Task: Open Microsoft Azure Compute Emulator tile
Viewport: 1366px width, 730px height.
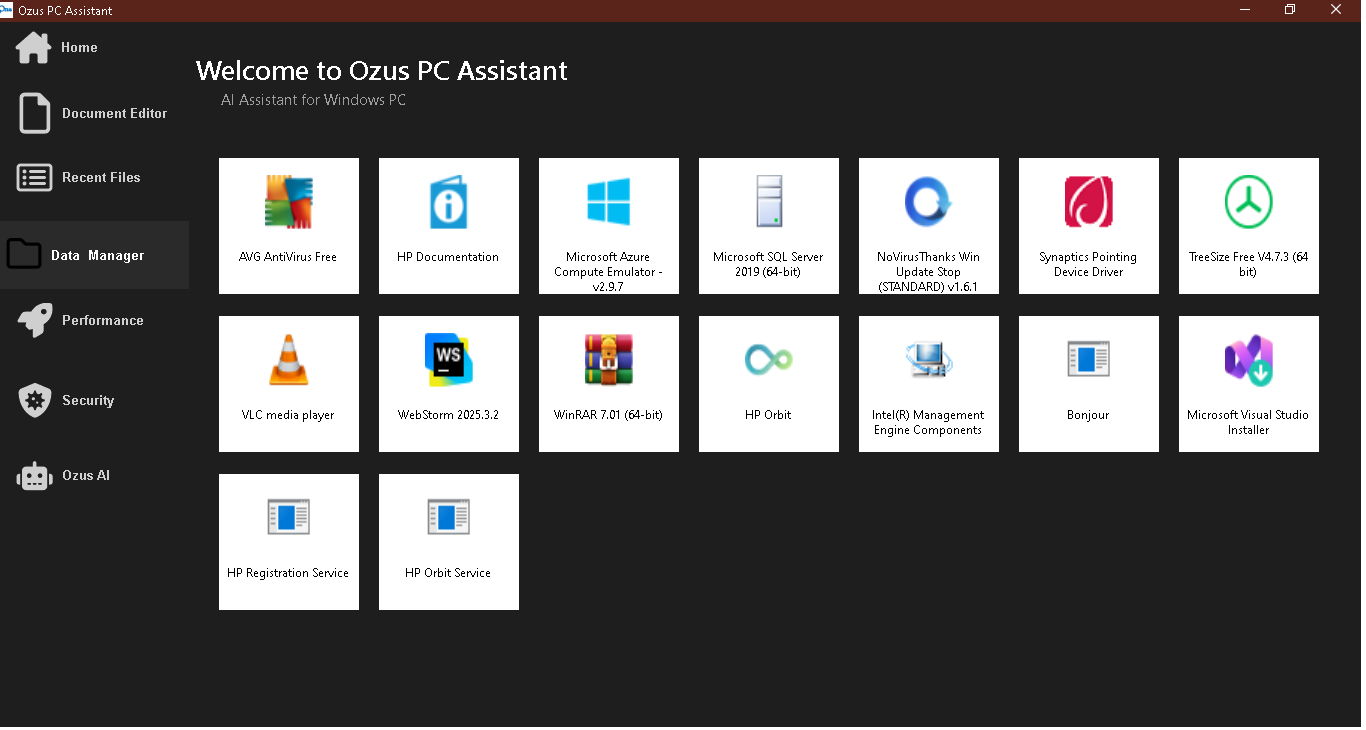Action: [x=608, y=225]
